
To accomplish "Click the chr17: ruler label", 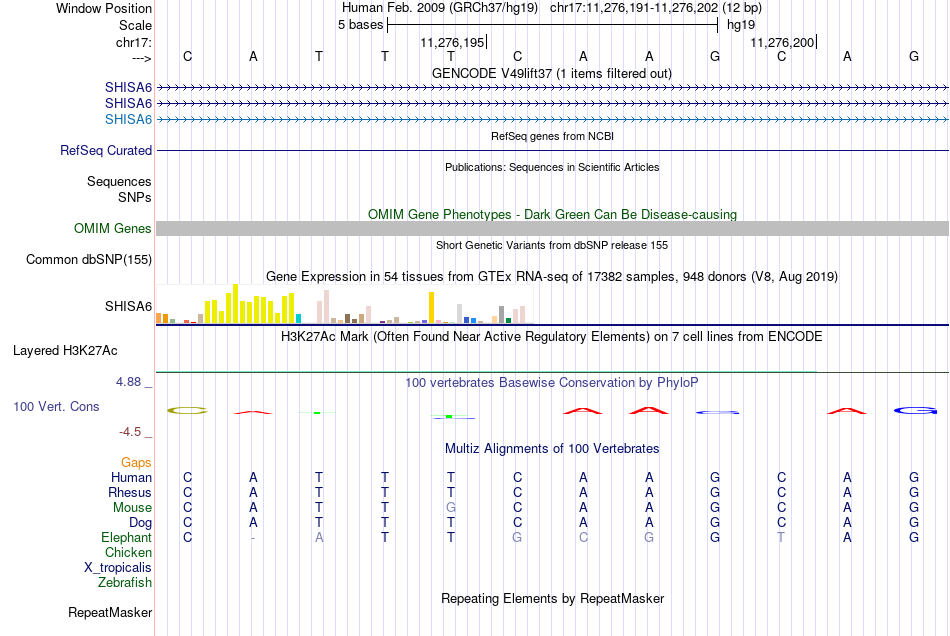I will pos(133,42).
